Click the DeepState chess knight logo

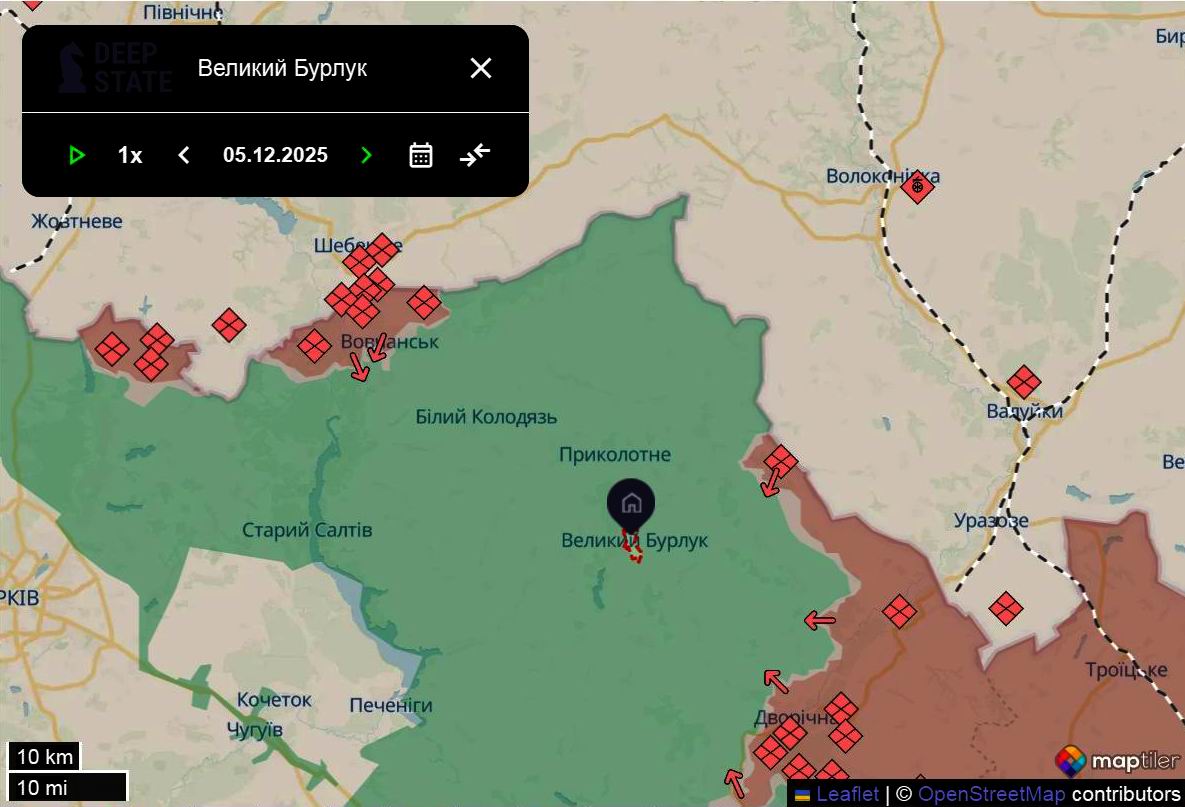pos(70,68)
